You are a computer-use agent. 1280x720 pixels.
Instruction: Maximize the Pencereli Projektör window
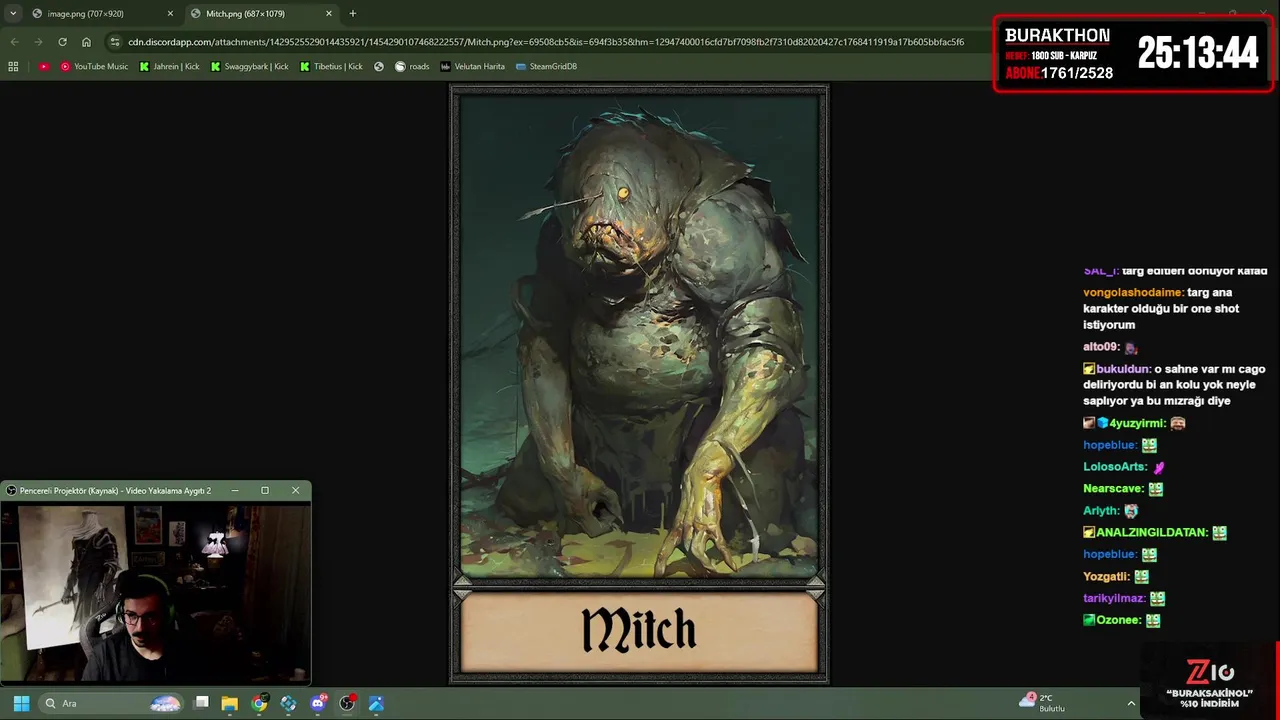tap(265, 490)
